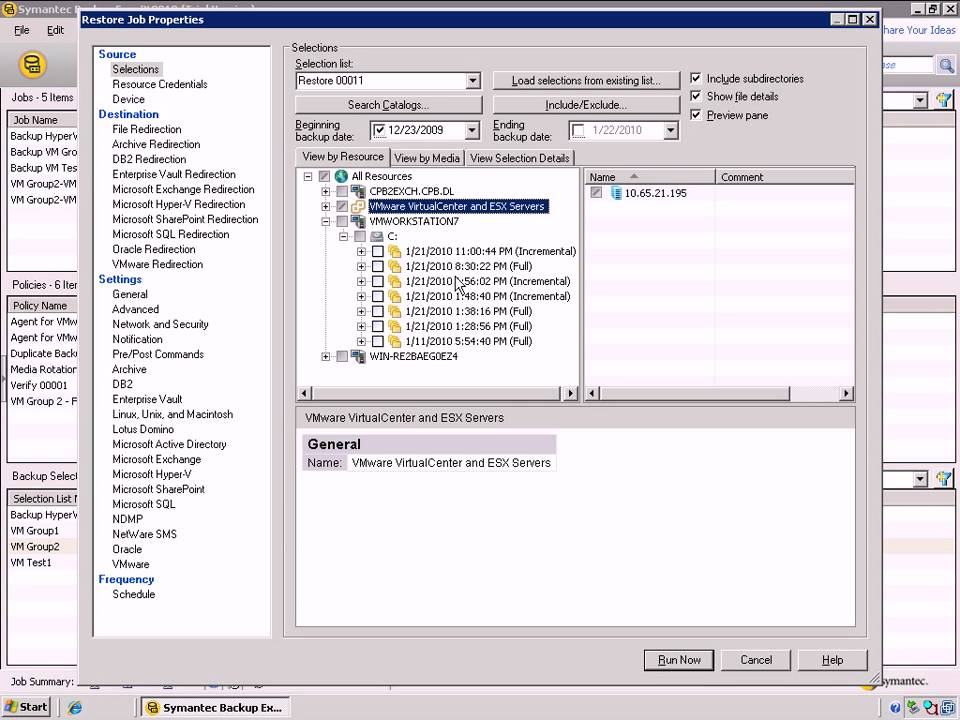Click tree pane scroll right arrow

[x=571, y=393]
